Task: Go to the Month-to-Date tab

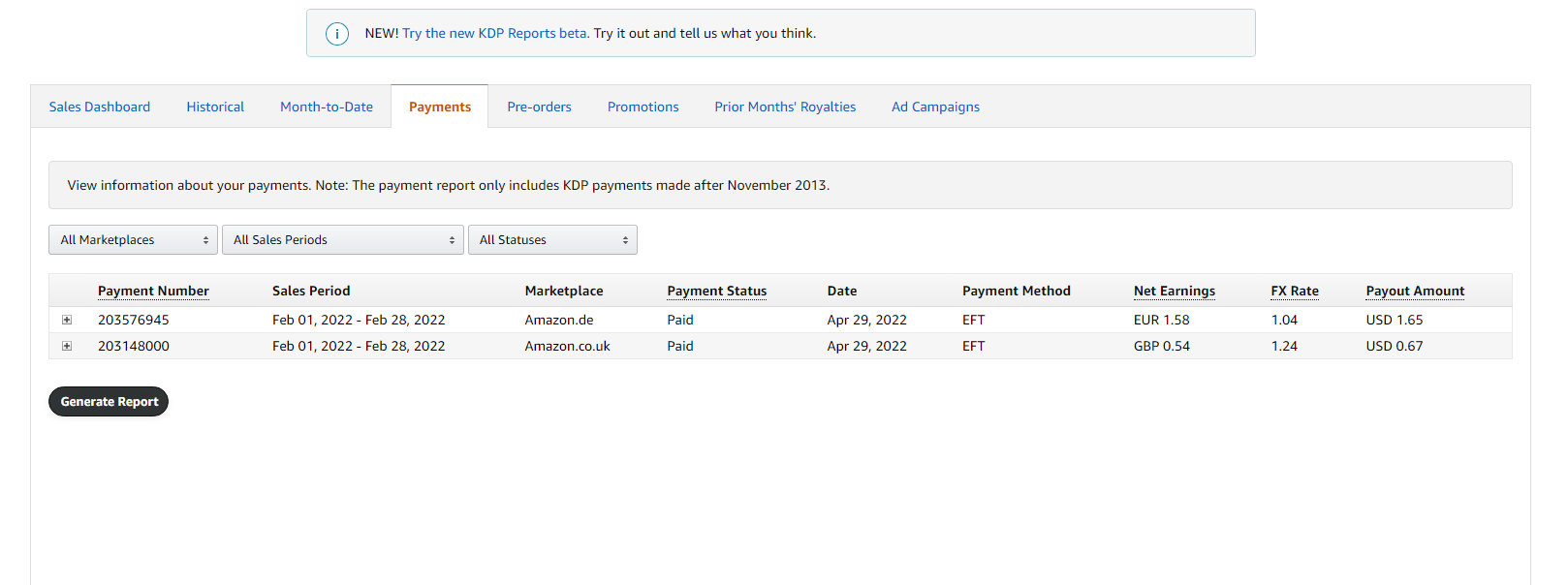Action: point(327,107)
